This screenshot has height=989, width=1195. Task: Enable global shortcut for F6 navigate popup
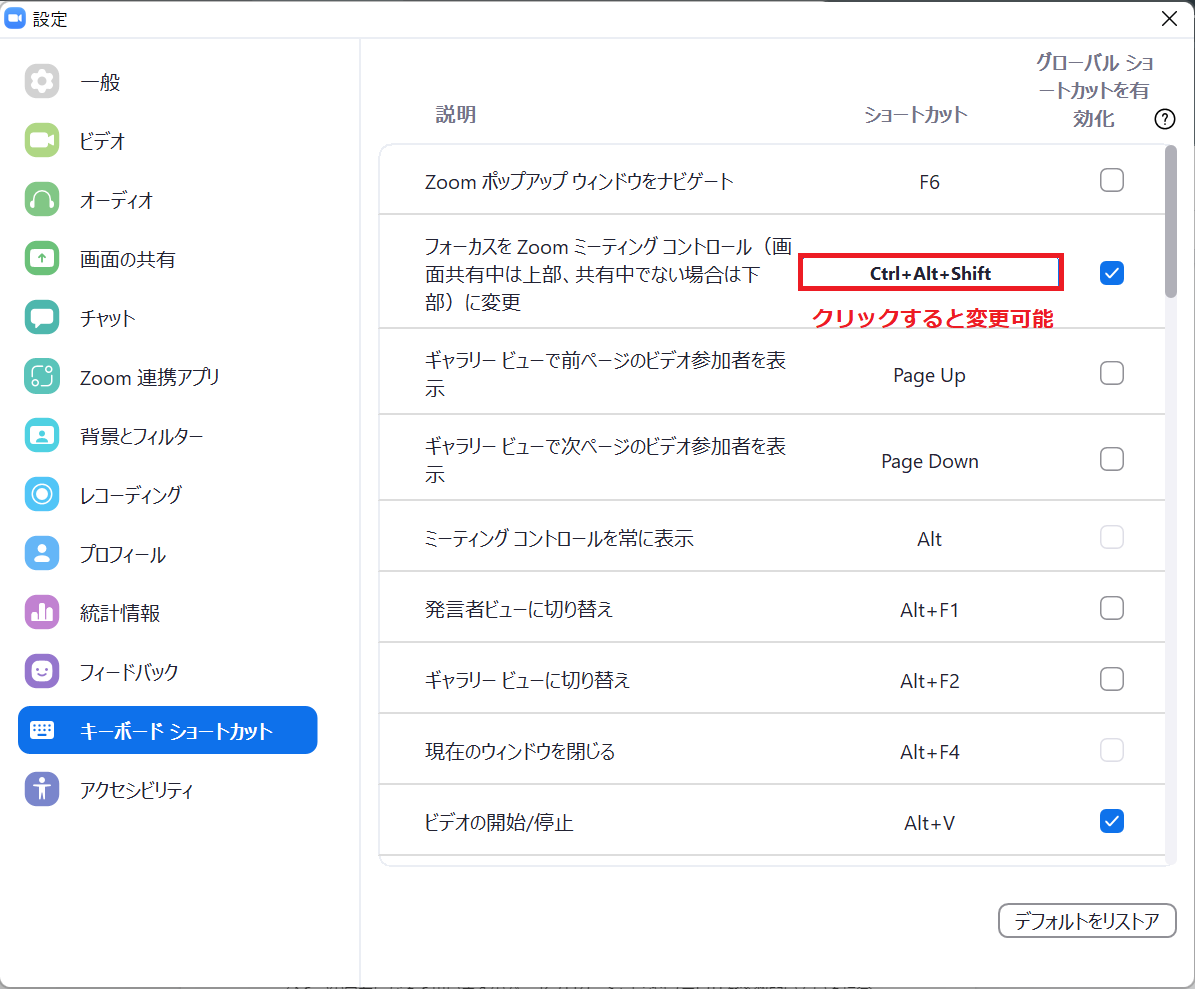[x=1111, y=181]
